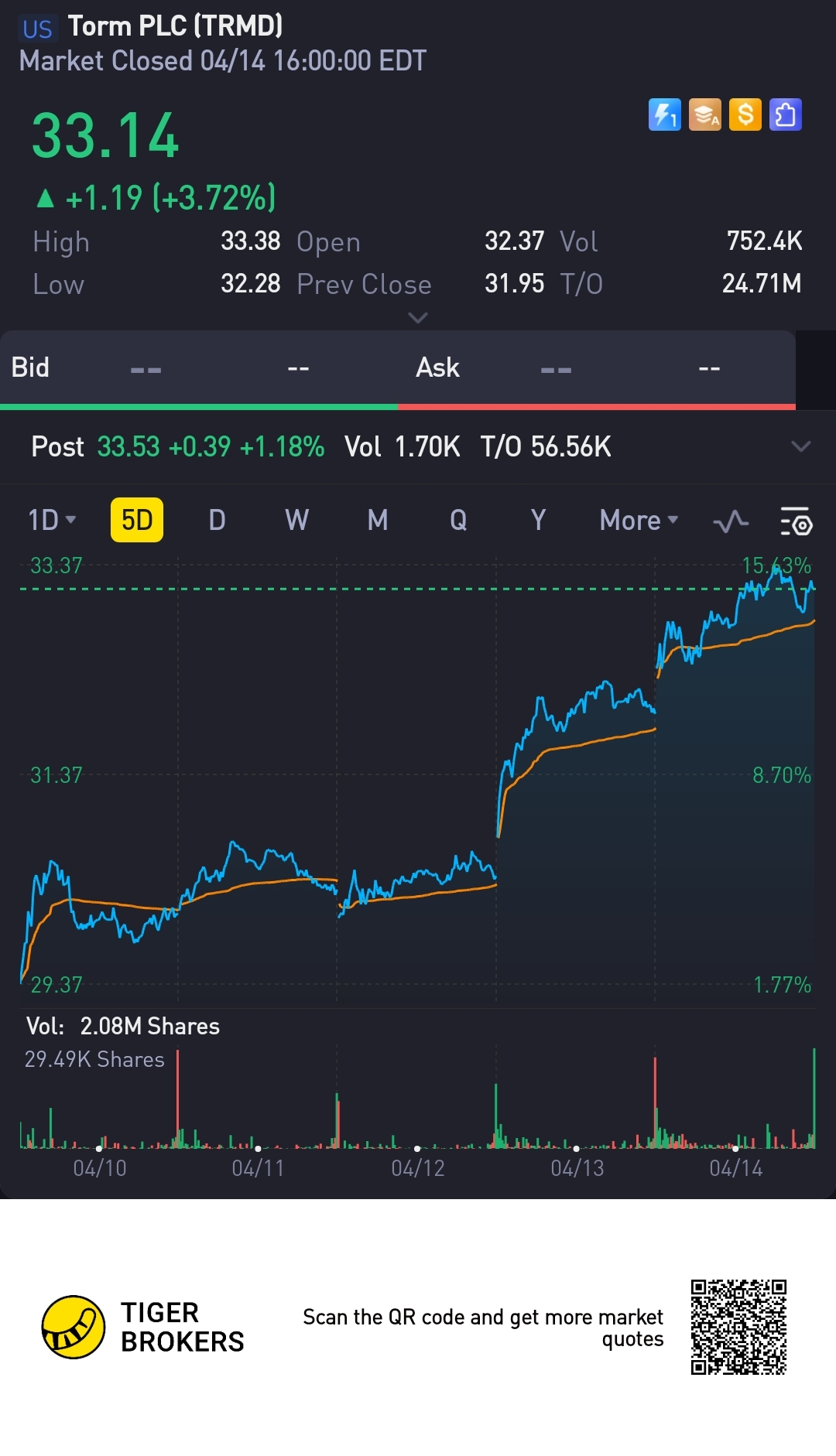Tap the orange stacked layers icon
This screenshot has width=836, height=1456.
click(704, 115)
